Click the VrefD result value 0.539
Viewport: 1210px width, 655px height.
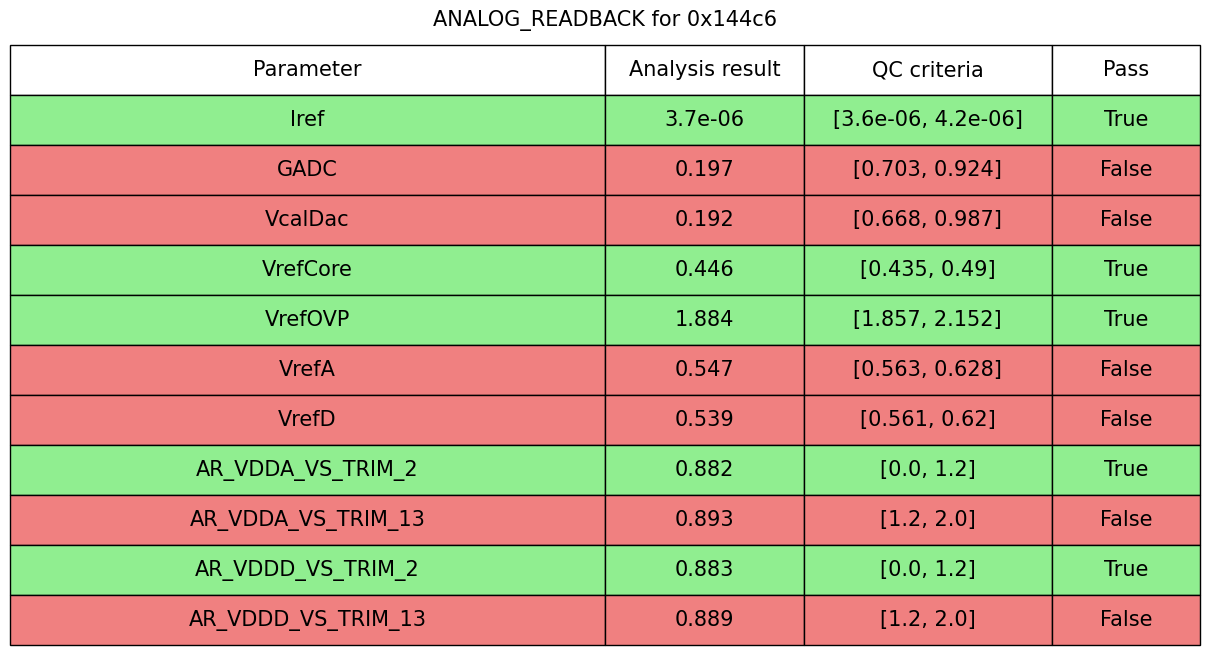(x=704, y=420)
